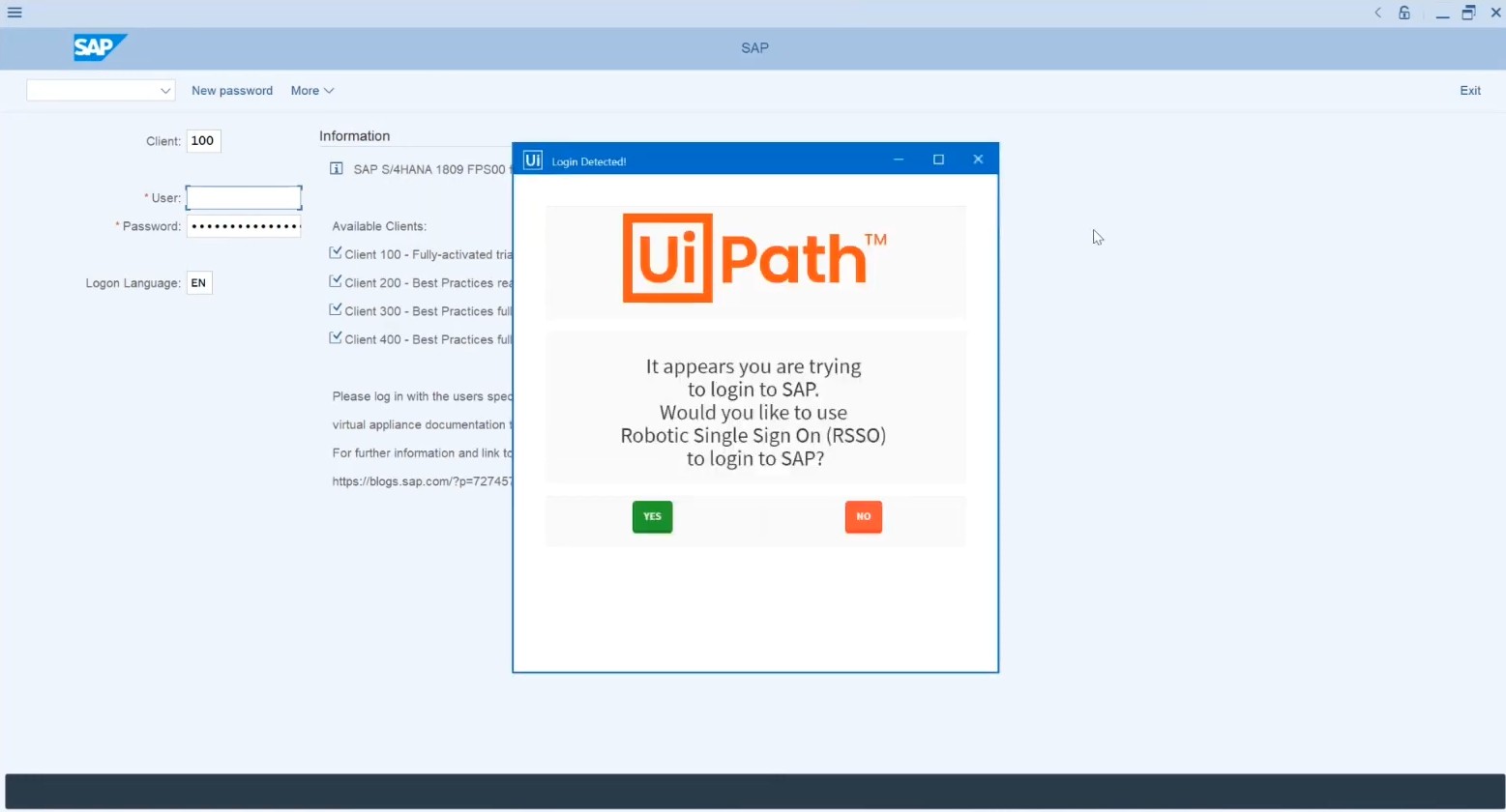The image size is (1506, 812).
Task: Click the SAP logo in the header
Action: point(99,46)
